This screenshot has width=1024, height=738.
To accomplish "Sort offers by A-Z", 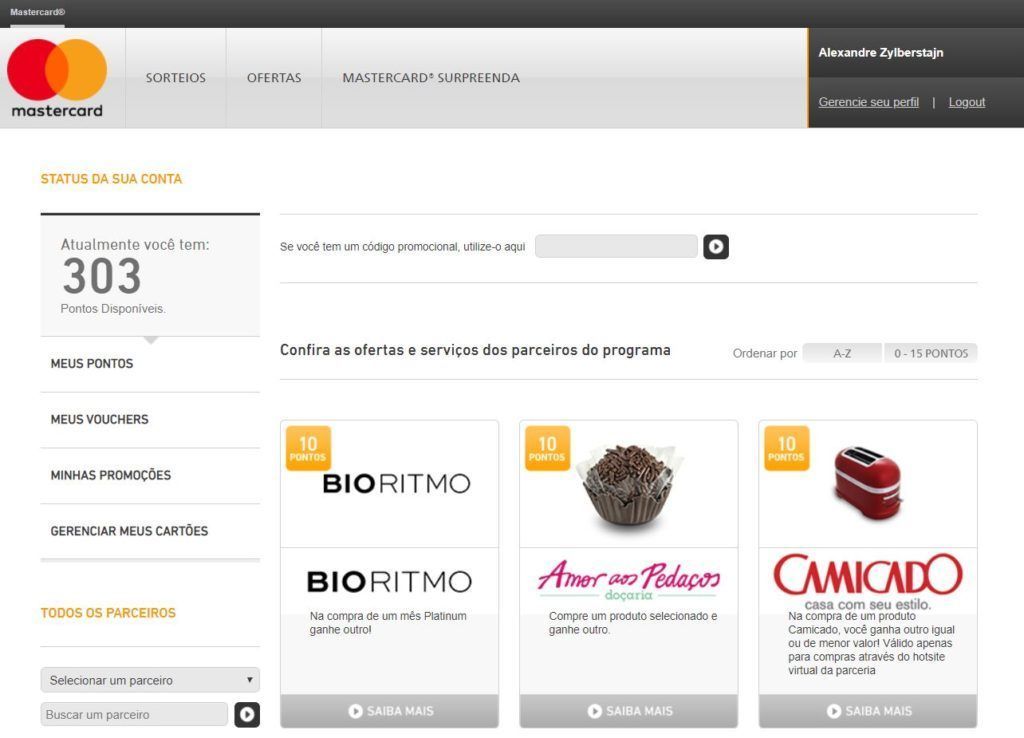I will (x=842, y=353).
